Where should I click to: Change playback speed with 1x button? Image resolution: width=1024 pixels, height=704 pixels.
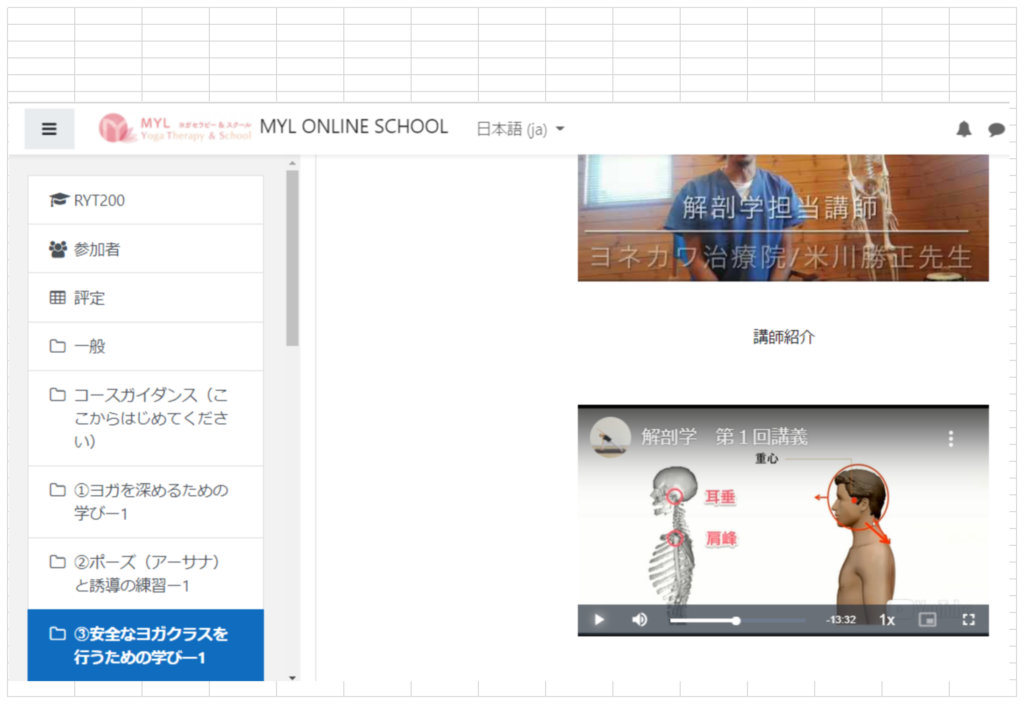[887, 619]
